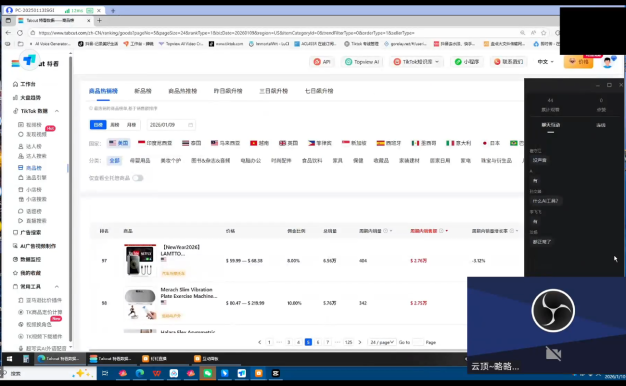Filter by the 食品饮料 category
This screenshot has height=386, width=626.
pos(312,160)
